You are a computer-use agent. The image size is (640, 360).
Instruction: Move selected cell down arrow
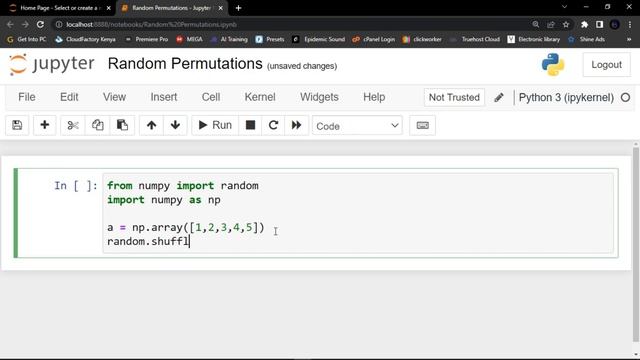click(175, 125)
